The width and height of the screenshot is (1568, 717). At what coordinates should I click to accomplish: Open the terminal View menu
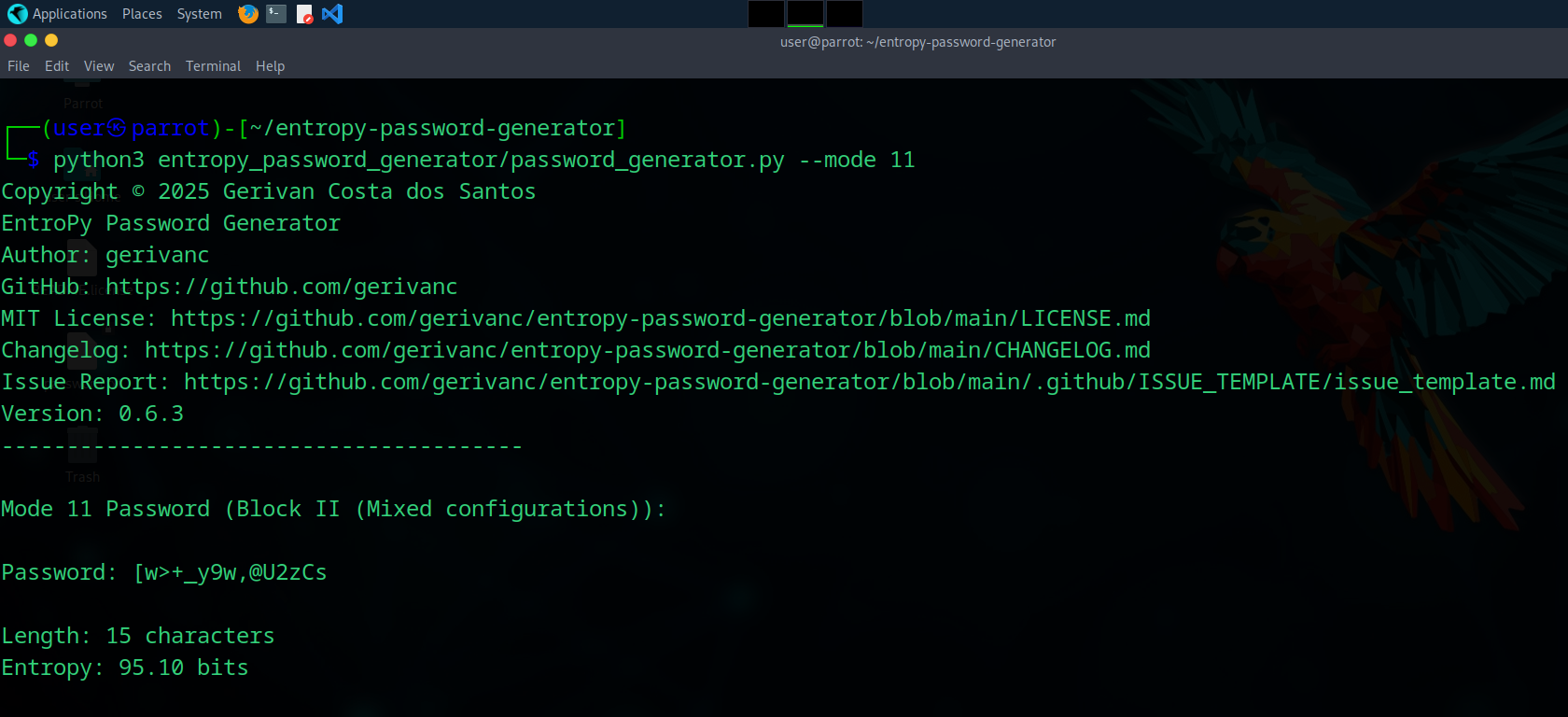coord(99,66)
